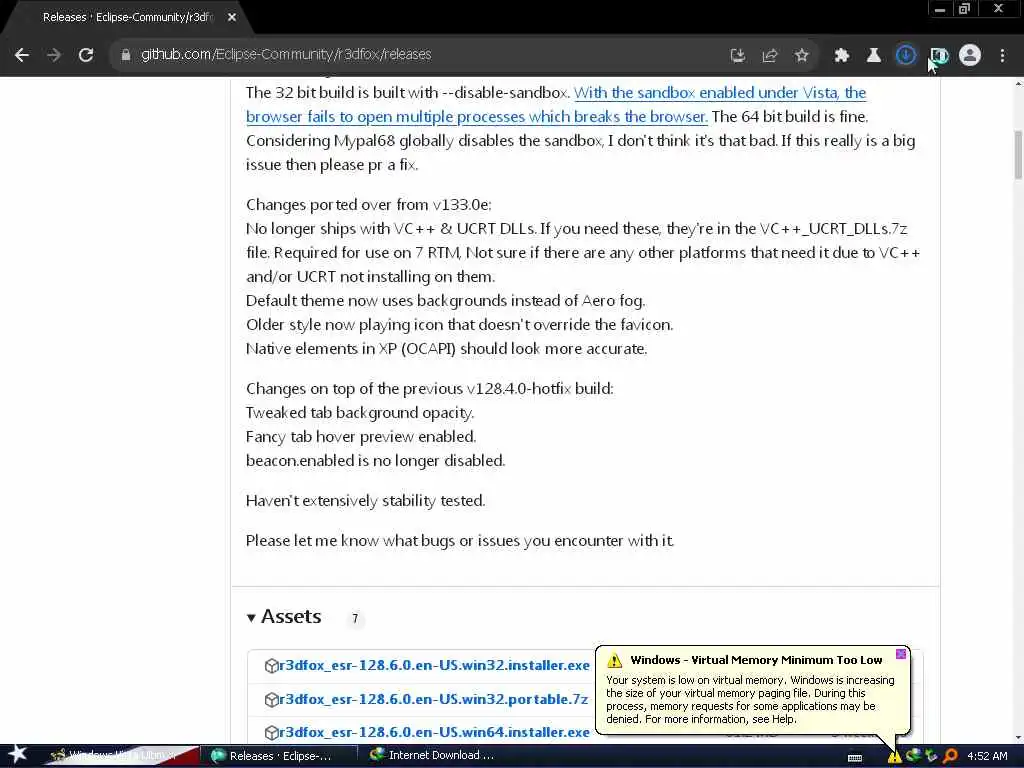Open the Extensions puzzle-piece menu
The height and width of the screenshot is (768, 1024).
coord(841,56)
